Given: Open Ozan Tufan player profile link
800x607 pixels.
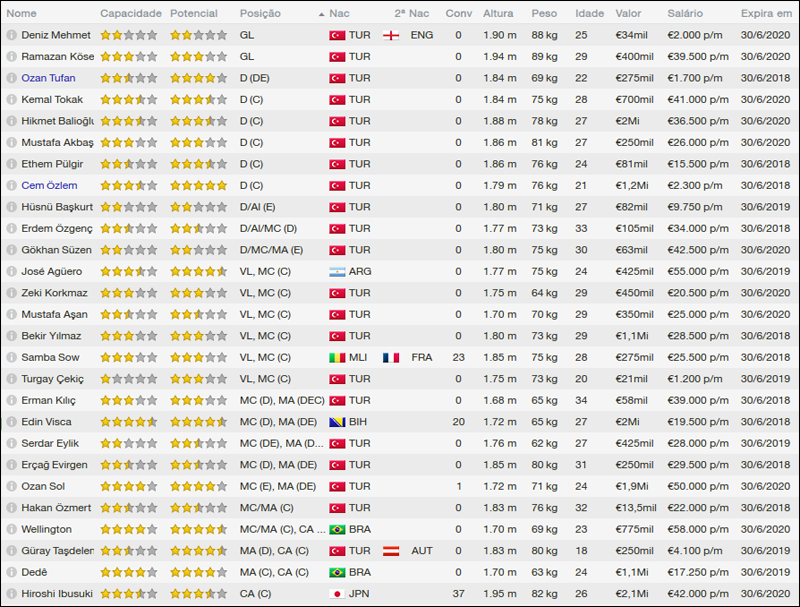Looking at the screenshot, I should [x=48, y=78].
